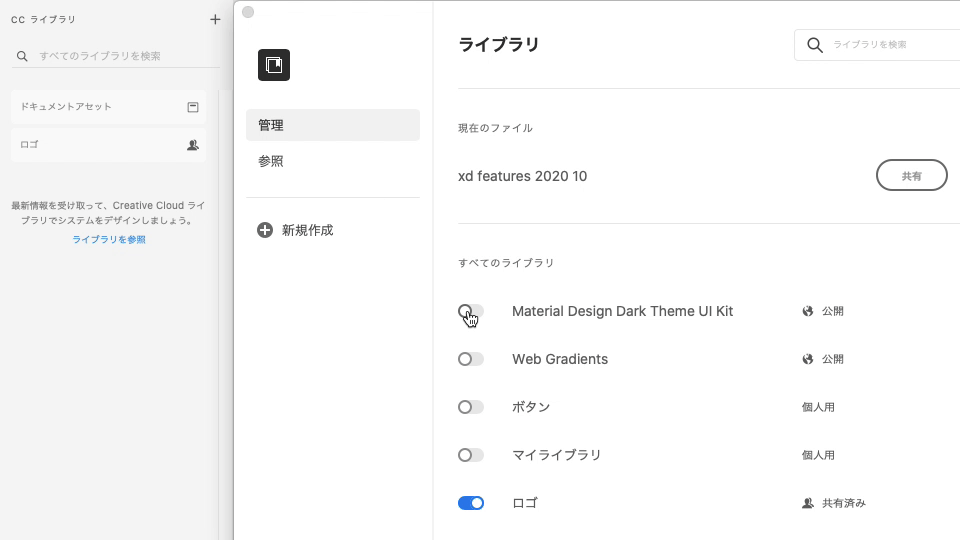The height and width of the screenshot is (540, 960).
Task: Close the library manager dialog button
Action: (x=248, y=12)
